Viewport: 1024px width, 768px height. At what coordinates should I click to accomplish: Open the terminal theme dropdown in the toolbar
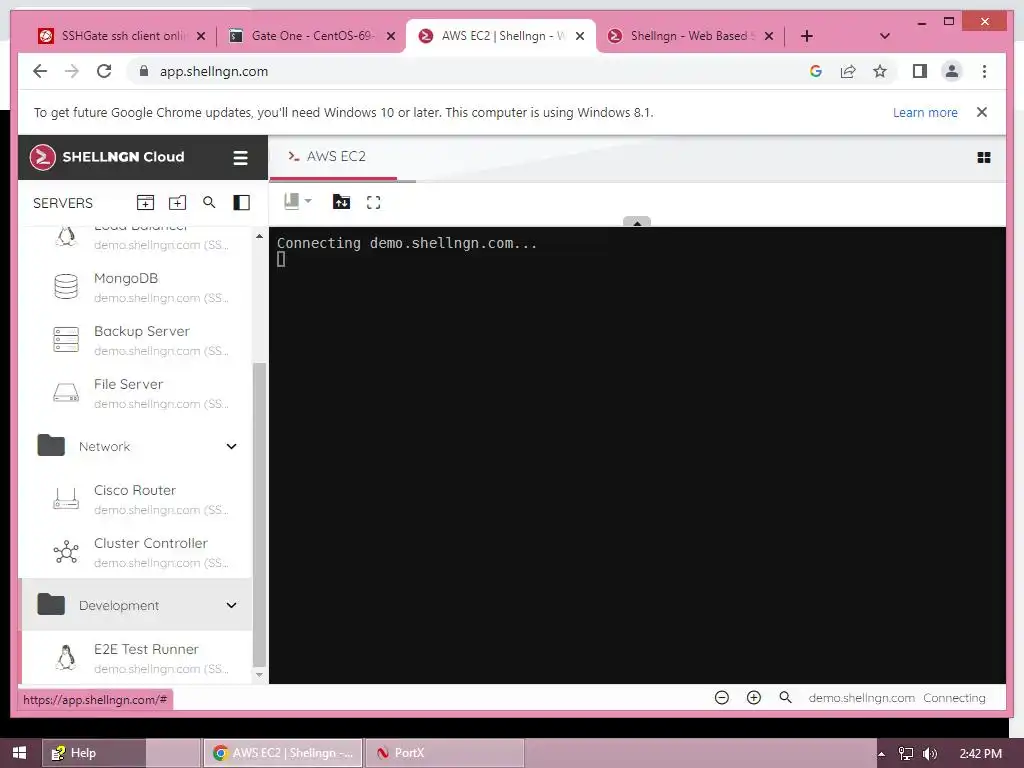point(298,202)
